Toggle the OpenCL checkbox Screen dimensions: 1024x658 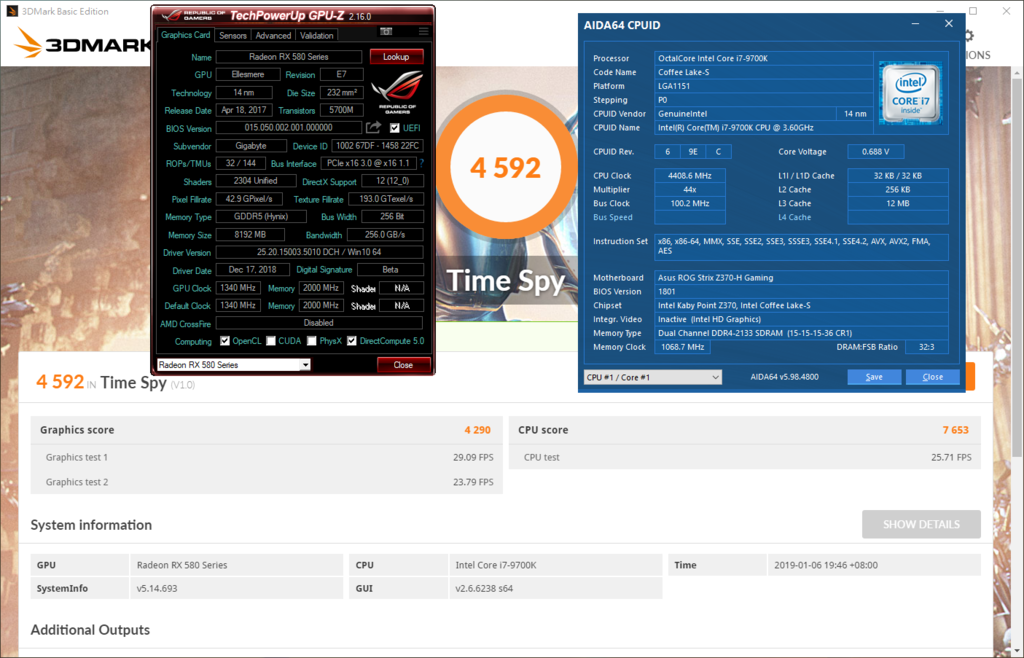point(225,341)
